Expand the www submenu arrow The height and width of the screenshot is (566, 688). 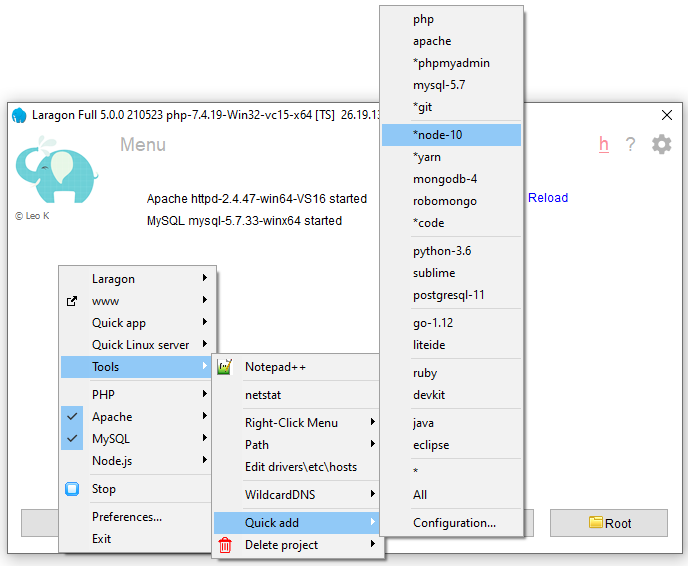click(204, 300)
